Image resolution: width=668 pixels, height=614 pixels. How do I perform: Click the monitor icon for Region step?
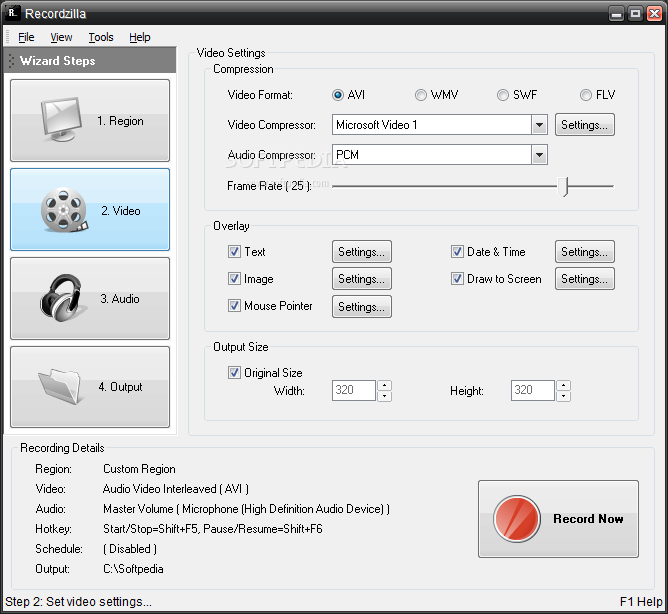[x=61, y=119]
